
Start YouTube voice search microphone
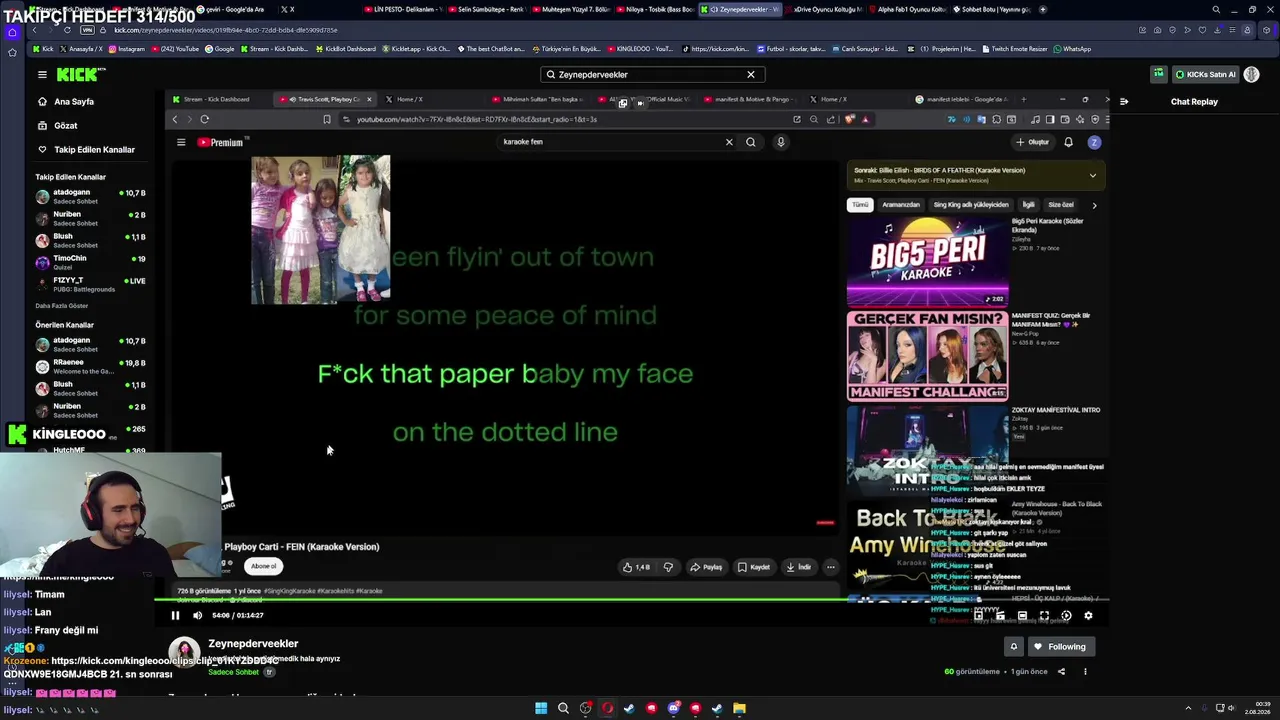(781, 142)
